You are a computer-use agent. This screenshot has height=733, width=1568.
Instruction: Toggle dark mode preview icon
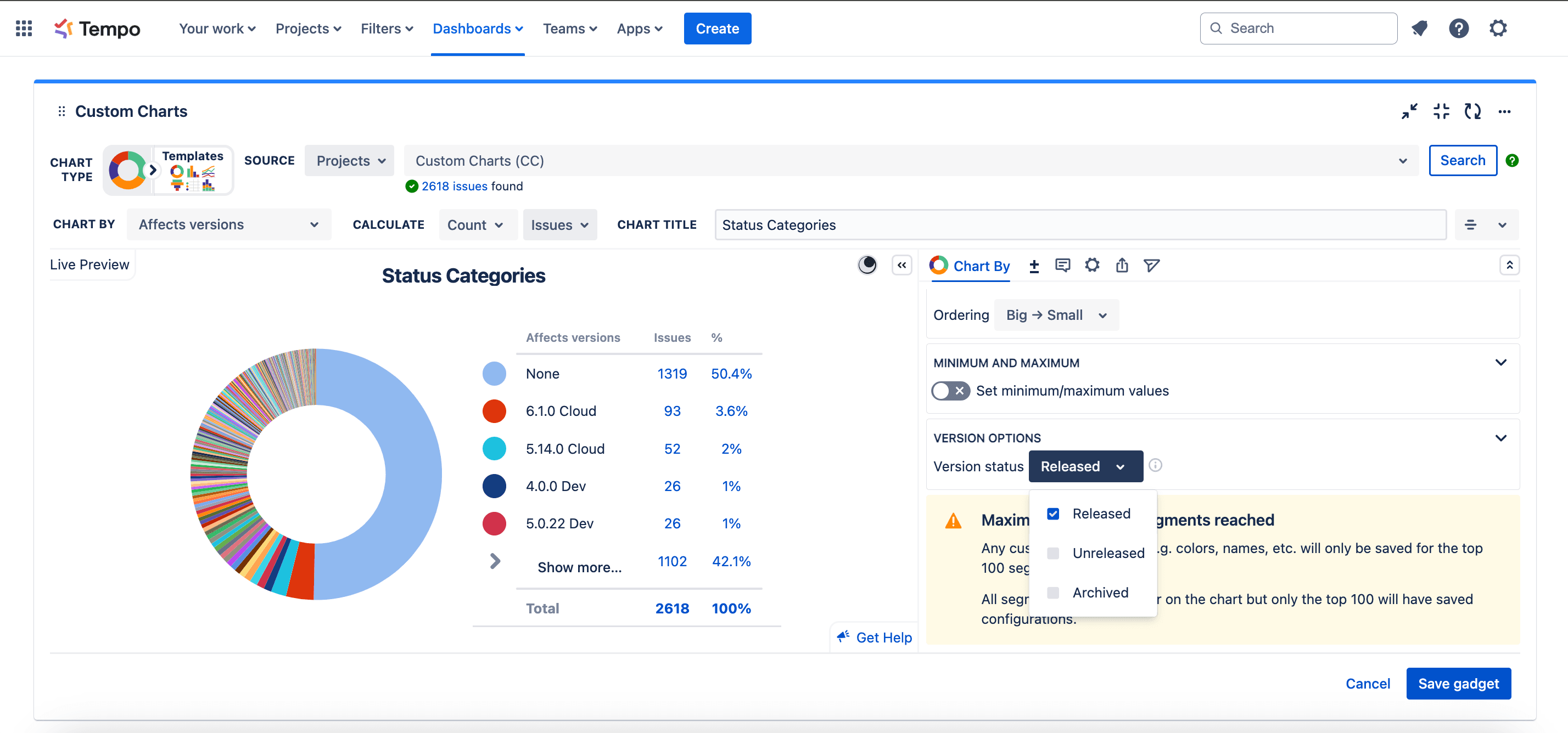(867, 265)
